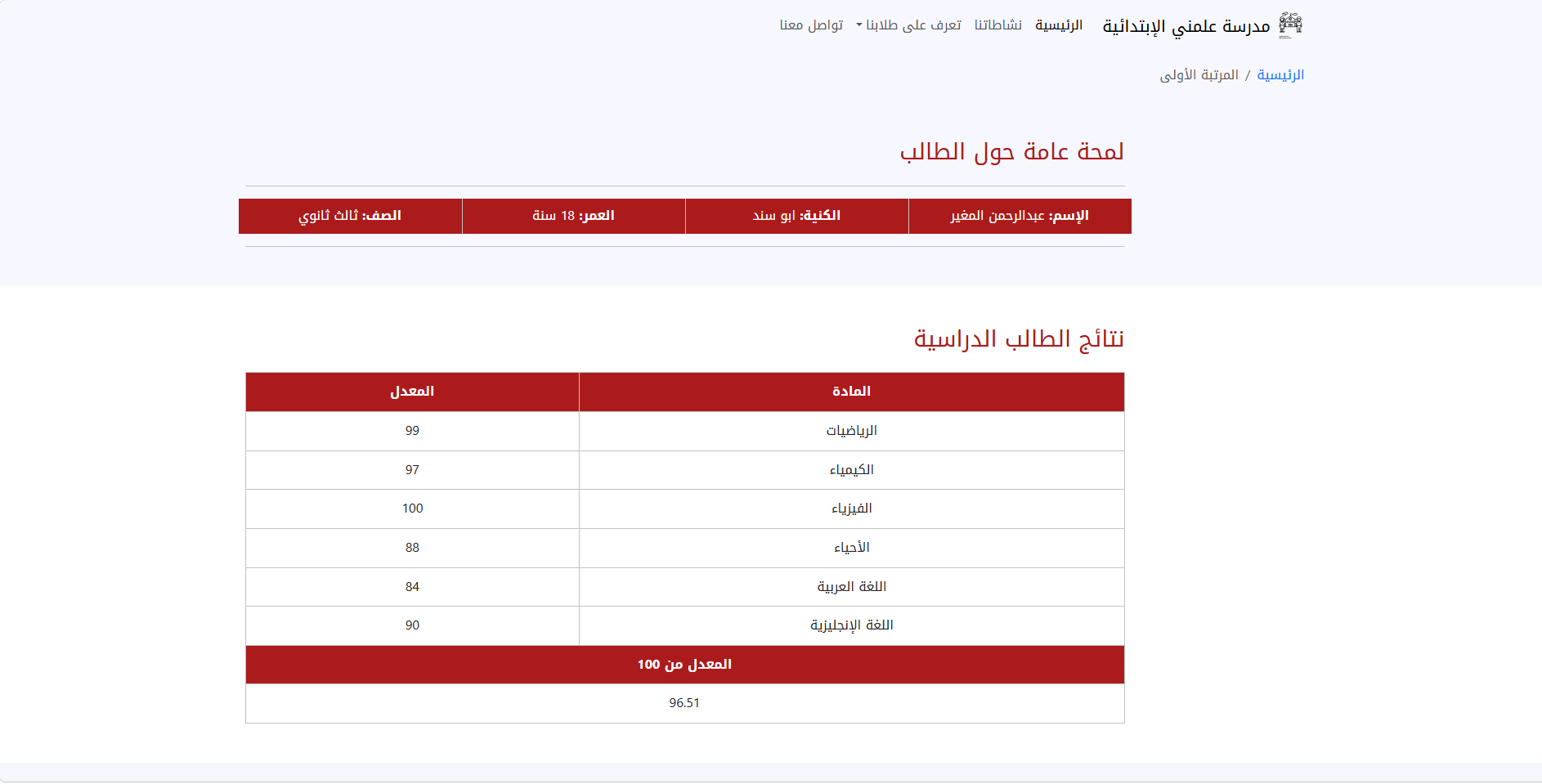Screen dimensions: 1542x784
Task: Click the المعدل من 100 header row
Action: [684, 665]
